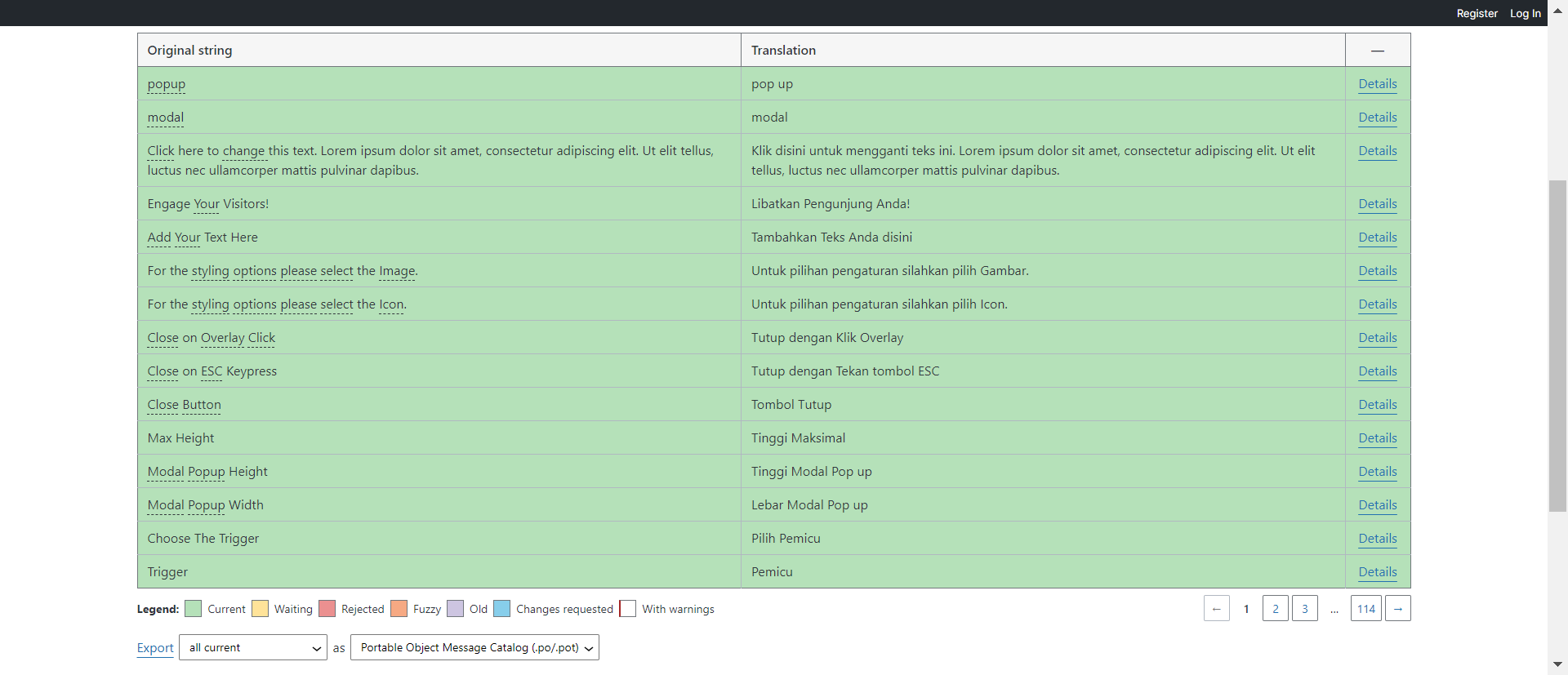
Task: Jump to last page 114
Action: tap(1365, 609)
